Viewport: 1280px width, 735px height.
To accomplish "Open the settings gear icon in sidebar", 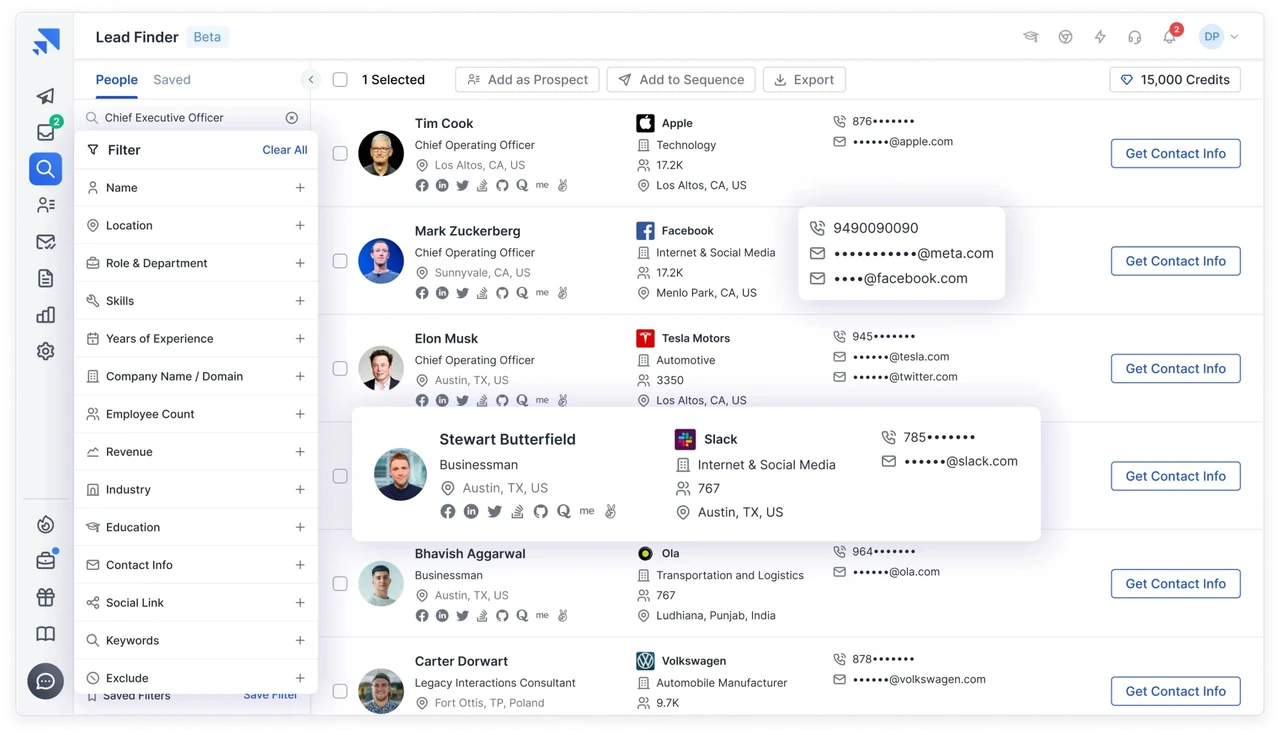I will point(46,351).
